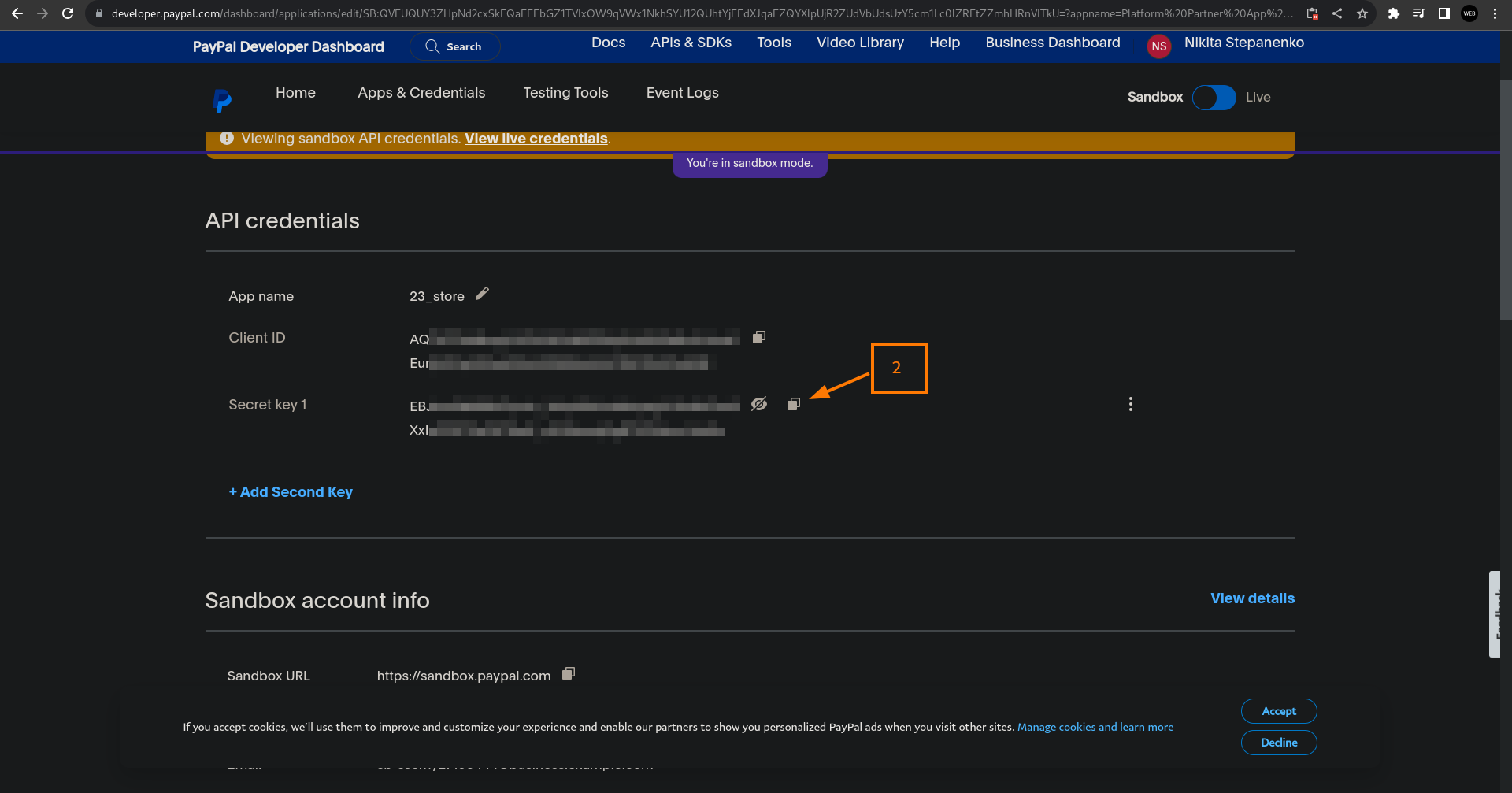This screenshot has height=793, width=1512.
Task: Open the Docs menu
Action: [x=609, y=43]
